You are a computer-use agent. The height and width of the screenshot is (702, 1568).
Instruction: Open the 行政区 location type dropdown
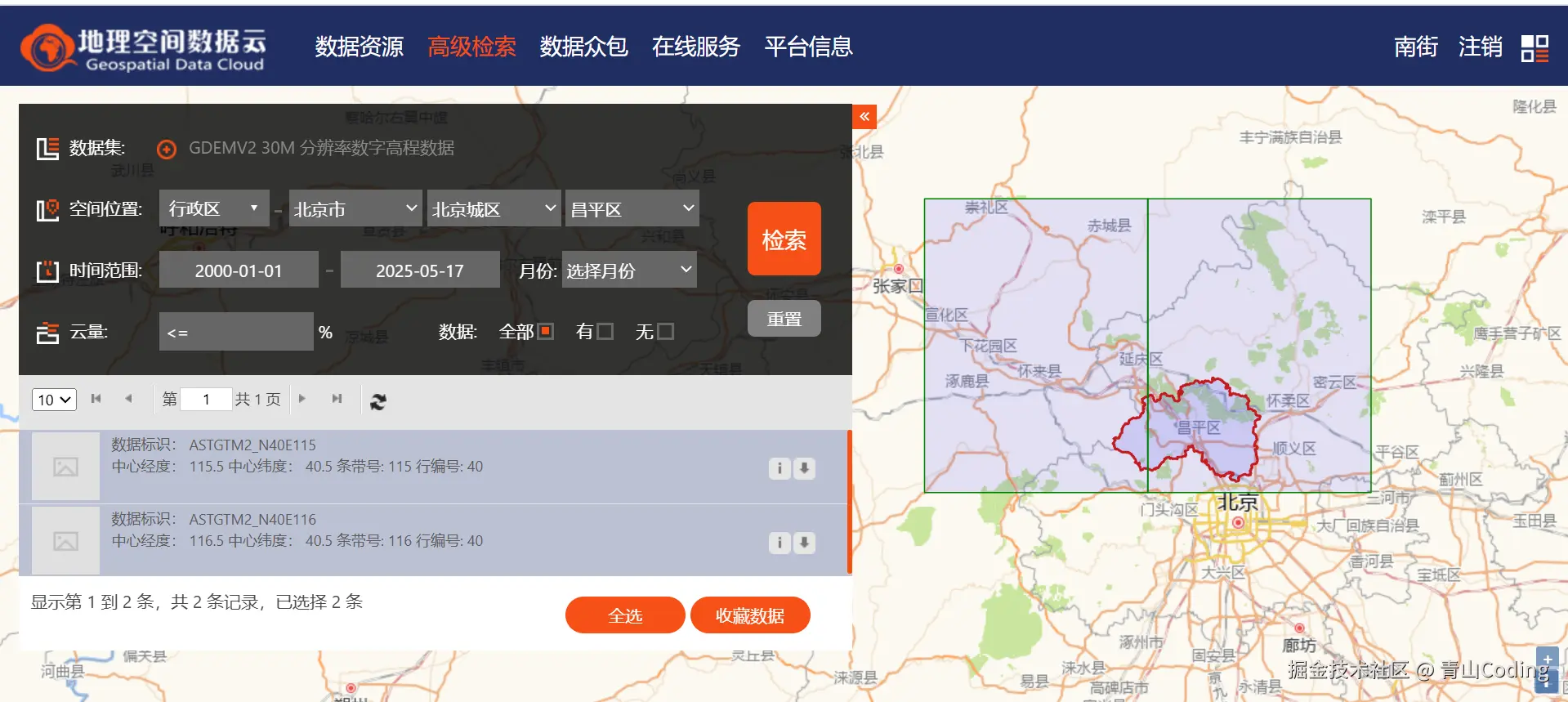pos(214,208)
